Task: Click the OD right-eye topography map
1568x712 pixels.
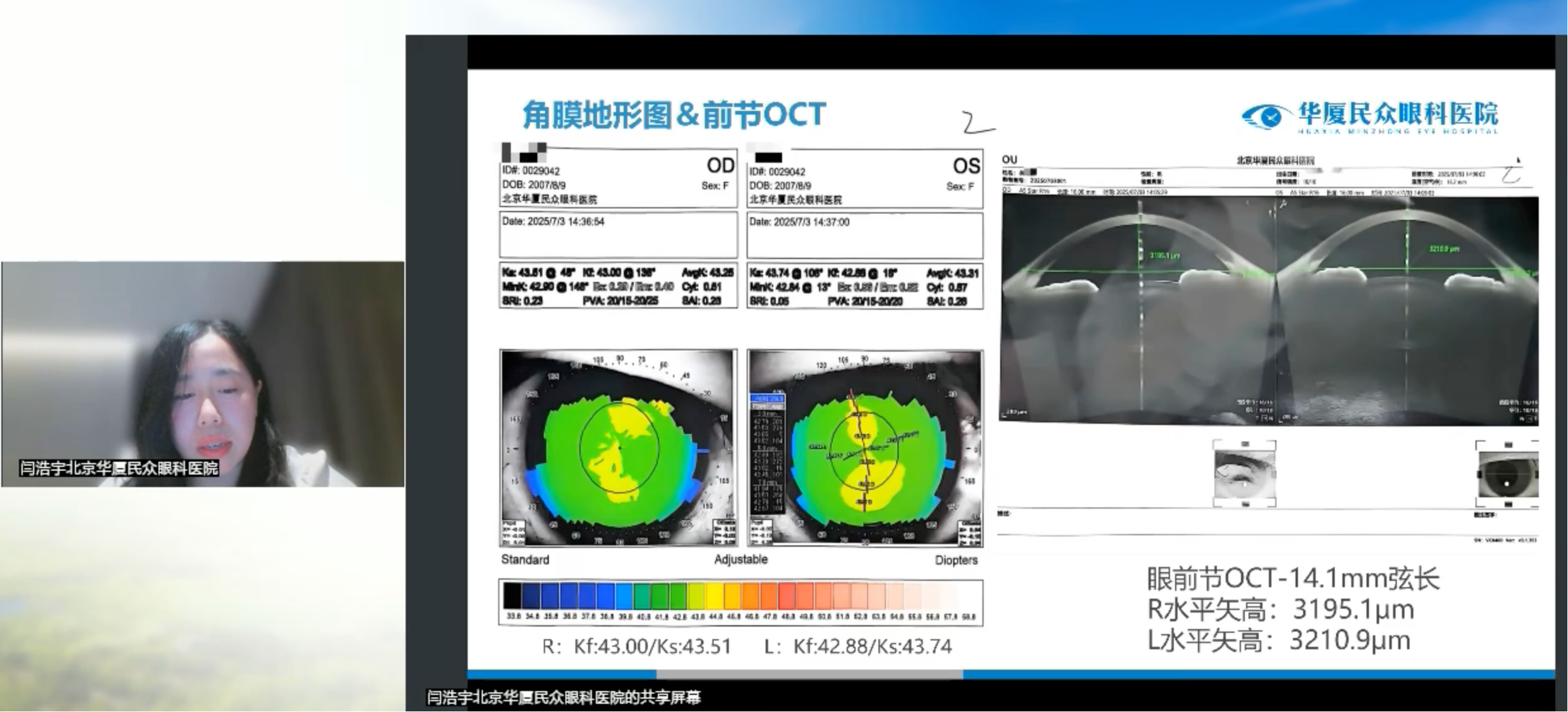Action: pos(619,447)
